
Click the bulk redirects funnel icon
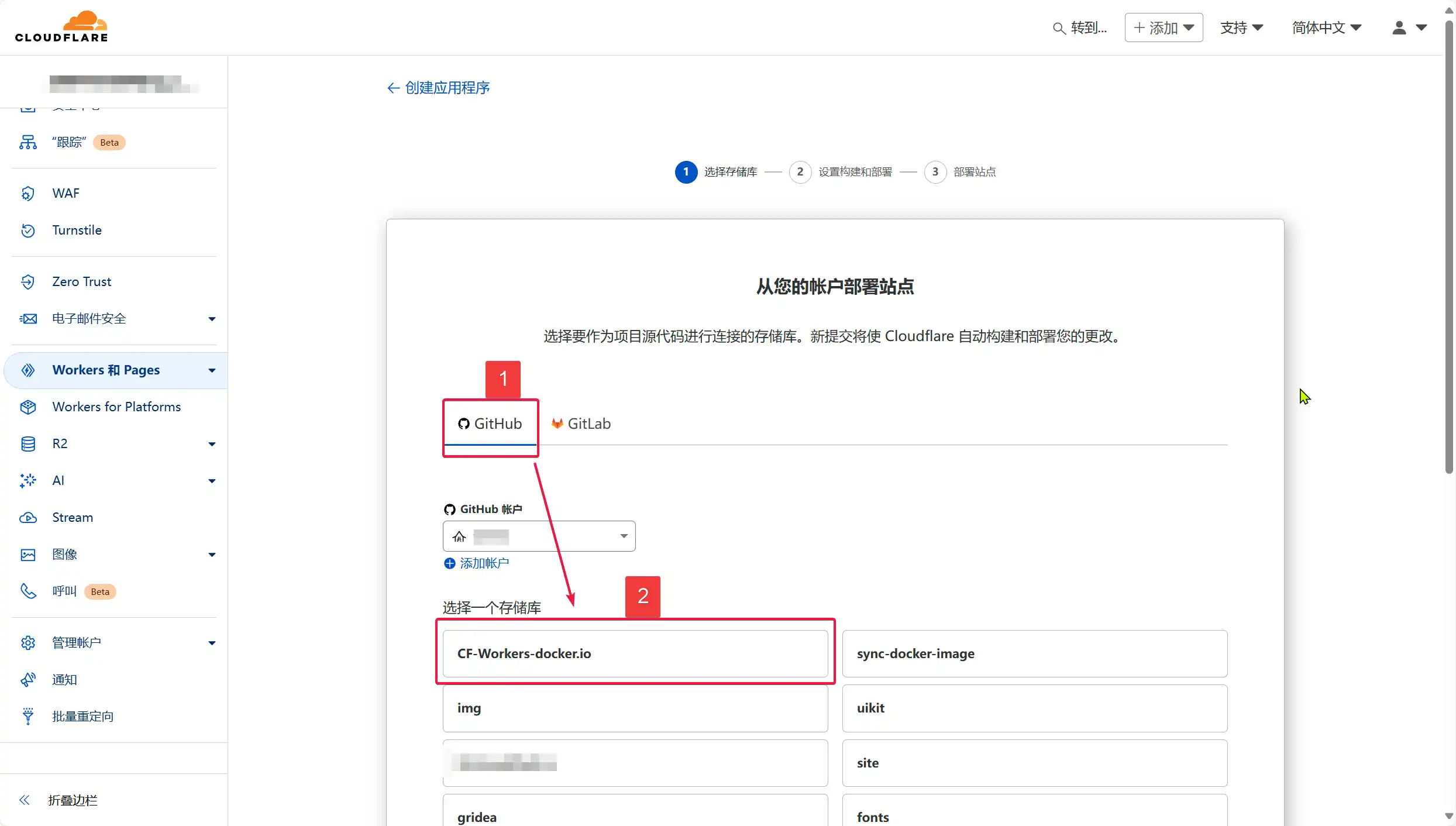(x=28, y=717)
